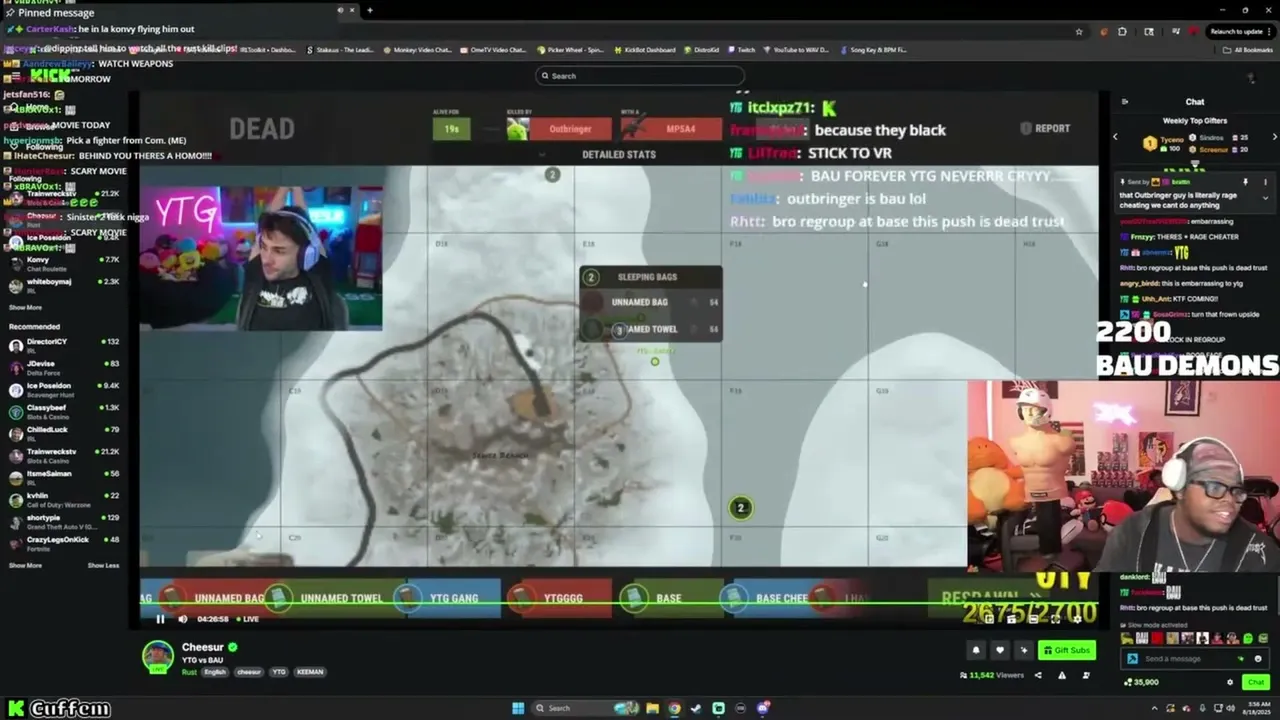The image size is (1280, 720).
Task: Open shortypie recommended channel
Action: click(x=64, y=522)
